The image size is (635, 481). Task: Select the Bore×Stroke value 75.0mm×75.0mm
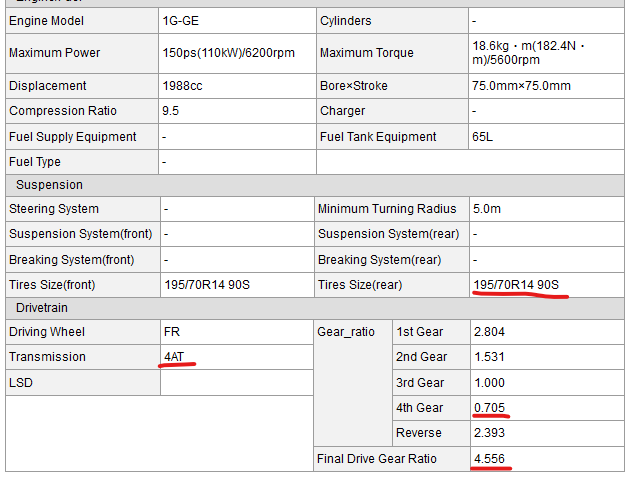521,86
